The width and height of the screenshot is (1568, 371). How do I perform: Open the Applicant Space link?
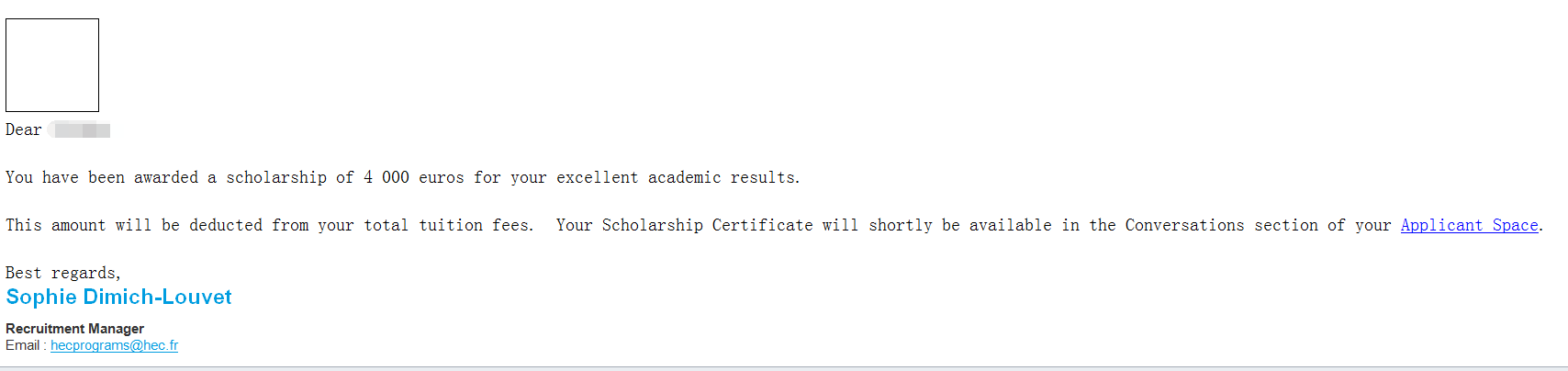pyautogui.click(x=1469, y=225)
